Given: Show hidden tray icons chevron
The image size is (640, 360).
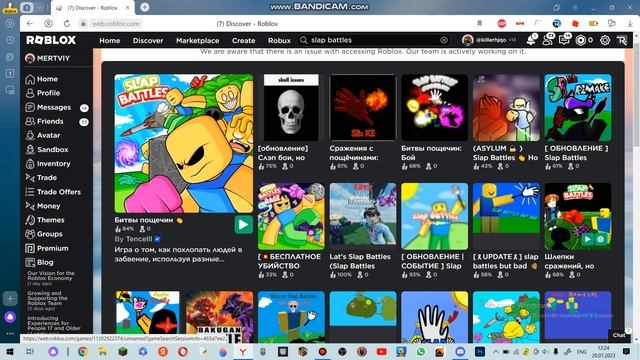Looking at the screenshot, I should (496, 351).
